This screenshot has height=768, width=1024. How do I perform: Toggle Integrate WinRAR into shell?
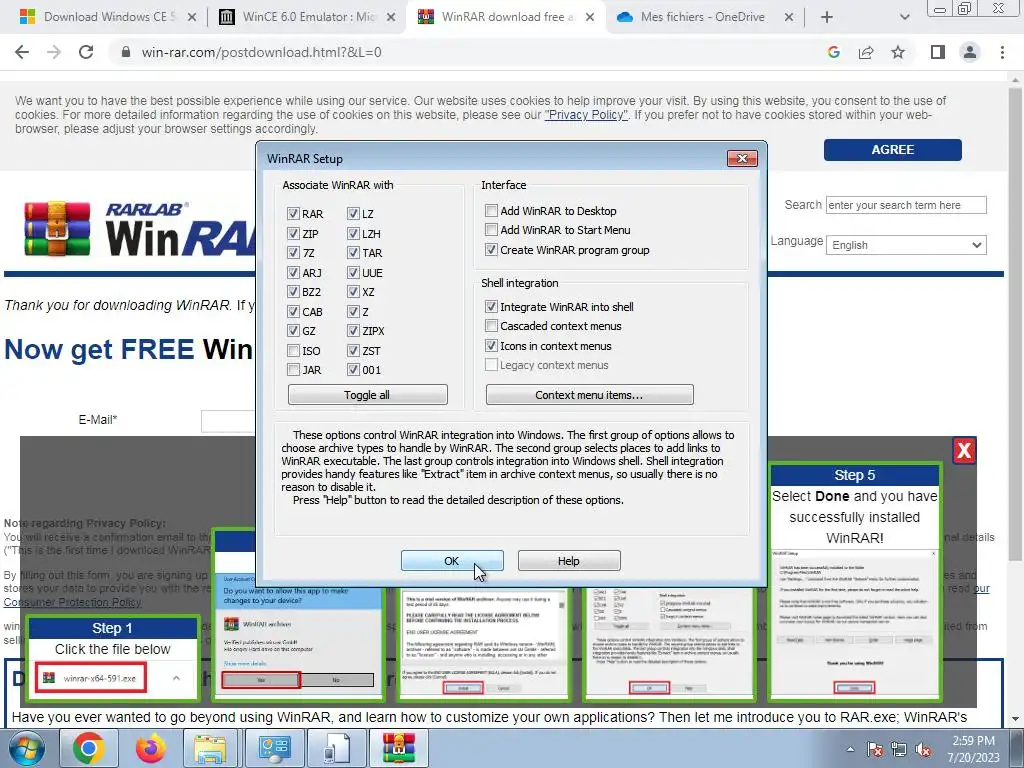click(491, 306)
